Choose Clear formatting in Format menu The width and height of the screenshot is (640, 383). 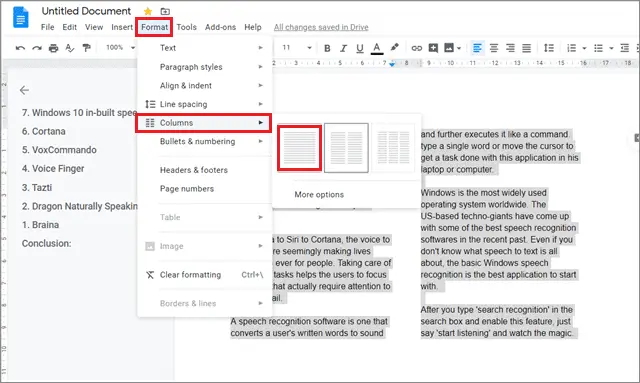204,275
